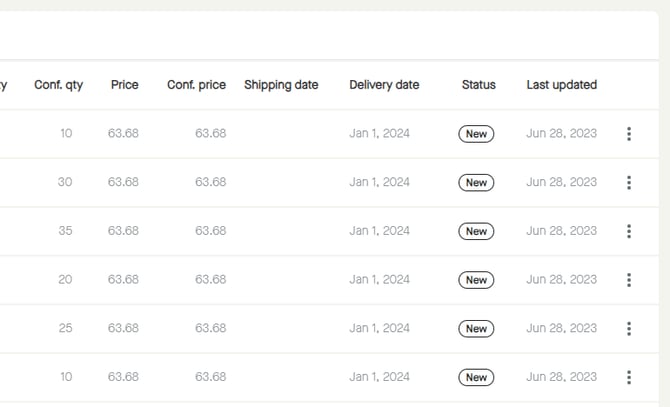Open the three-dot menu for the quantity 30 row

[x=628, y=182]
